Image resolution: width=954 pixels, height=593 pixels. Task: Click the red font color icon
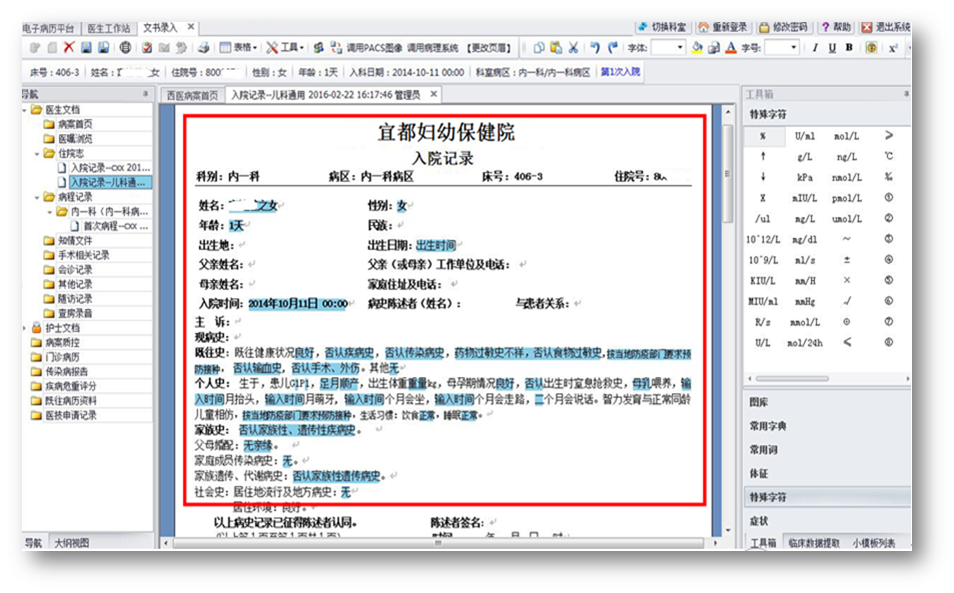click(731, 47)
